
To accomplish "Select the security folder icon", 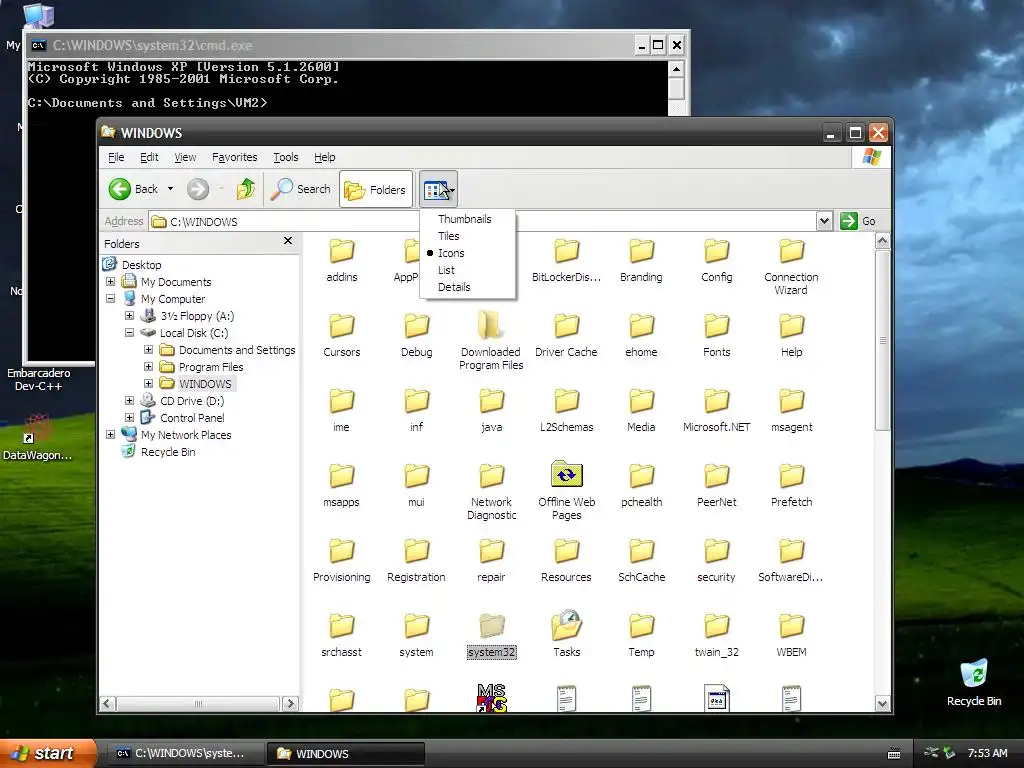I will (716, 552).
